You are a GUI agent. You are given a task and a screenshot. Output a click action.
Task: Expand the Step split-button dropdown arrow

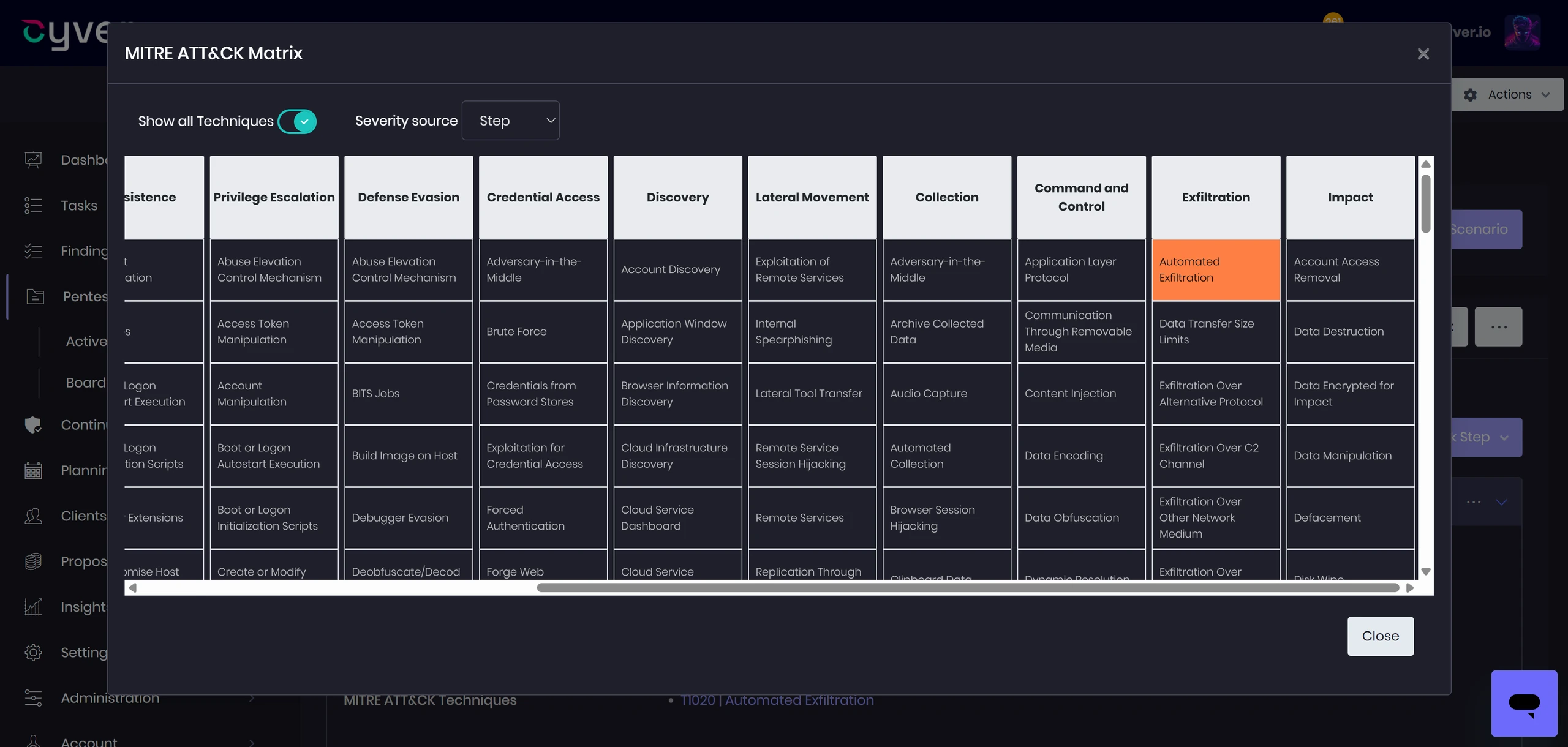point(1504,437)
